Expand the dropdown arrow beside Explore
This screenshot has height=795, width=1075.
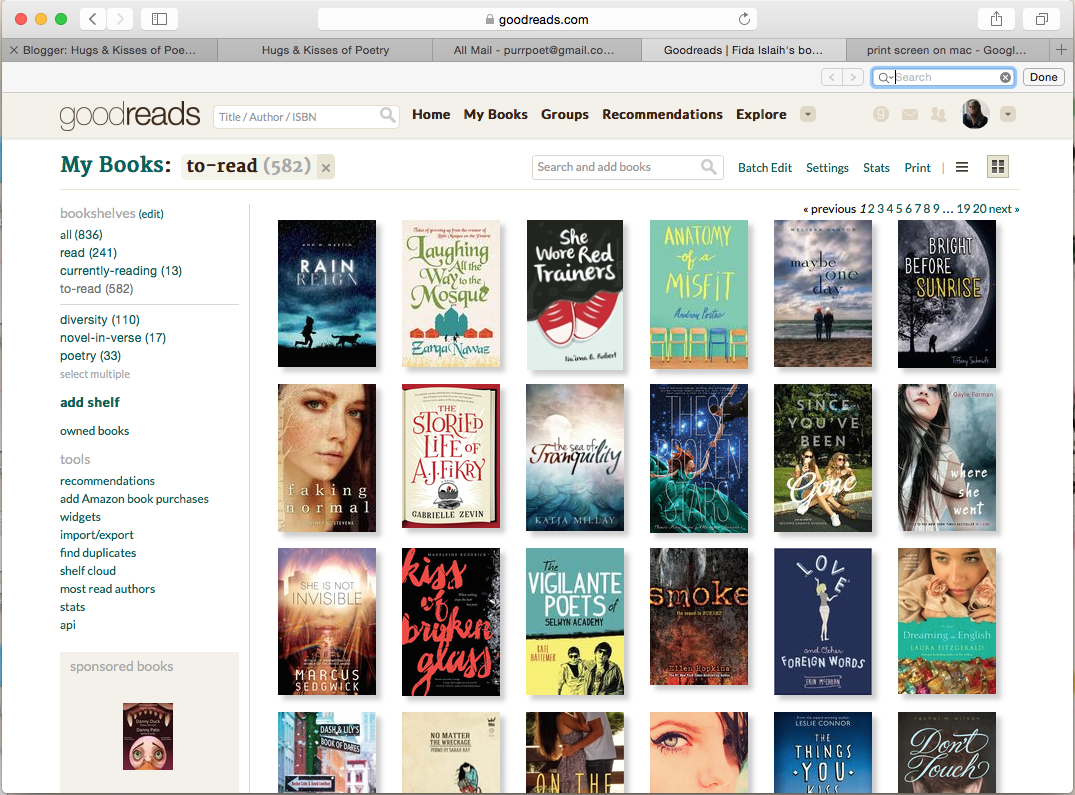click(808, 114)
